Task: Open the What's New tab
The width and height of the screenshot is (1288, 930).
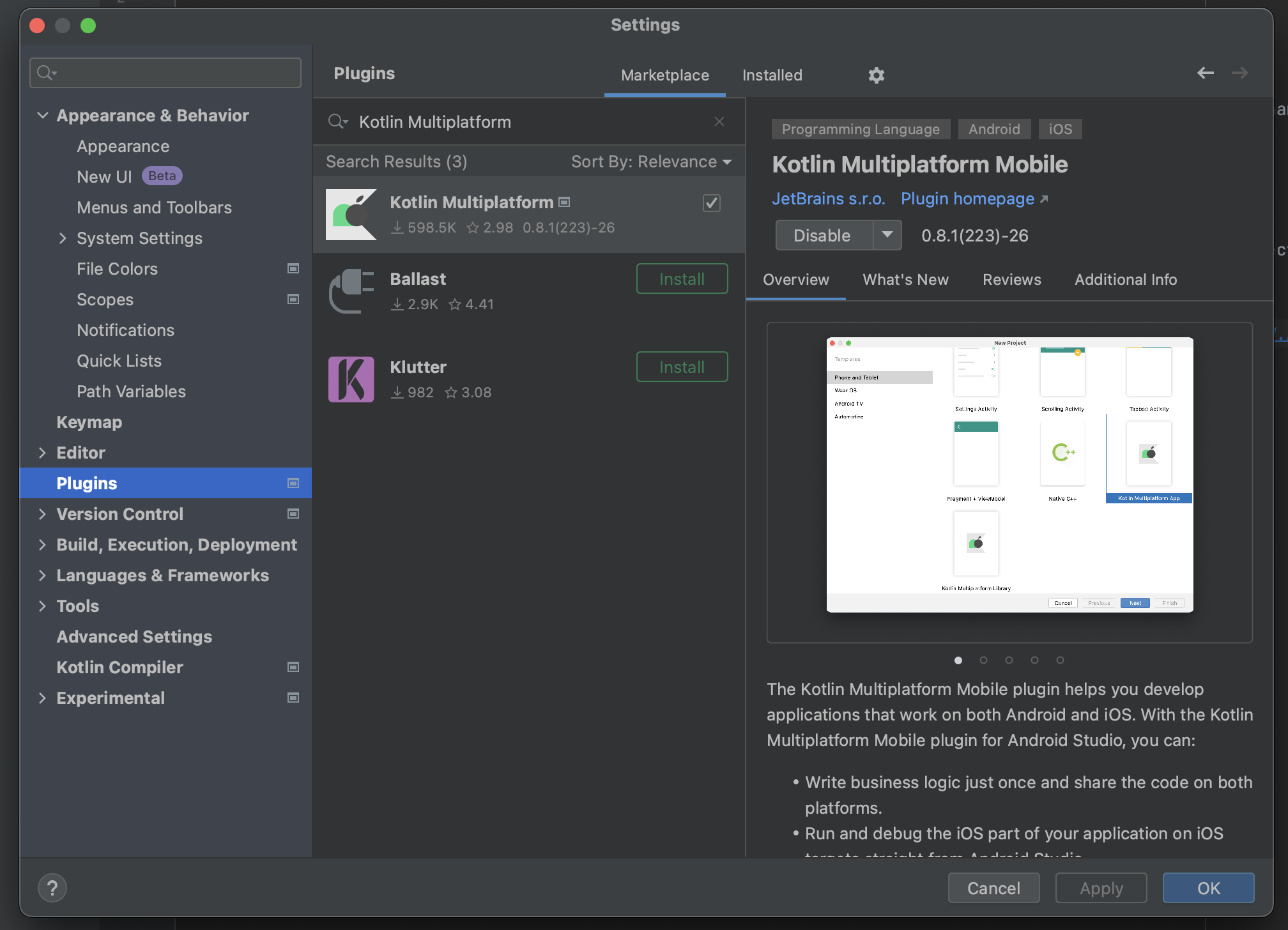Action: pyautogui.click(x=905, y=280)
